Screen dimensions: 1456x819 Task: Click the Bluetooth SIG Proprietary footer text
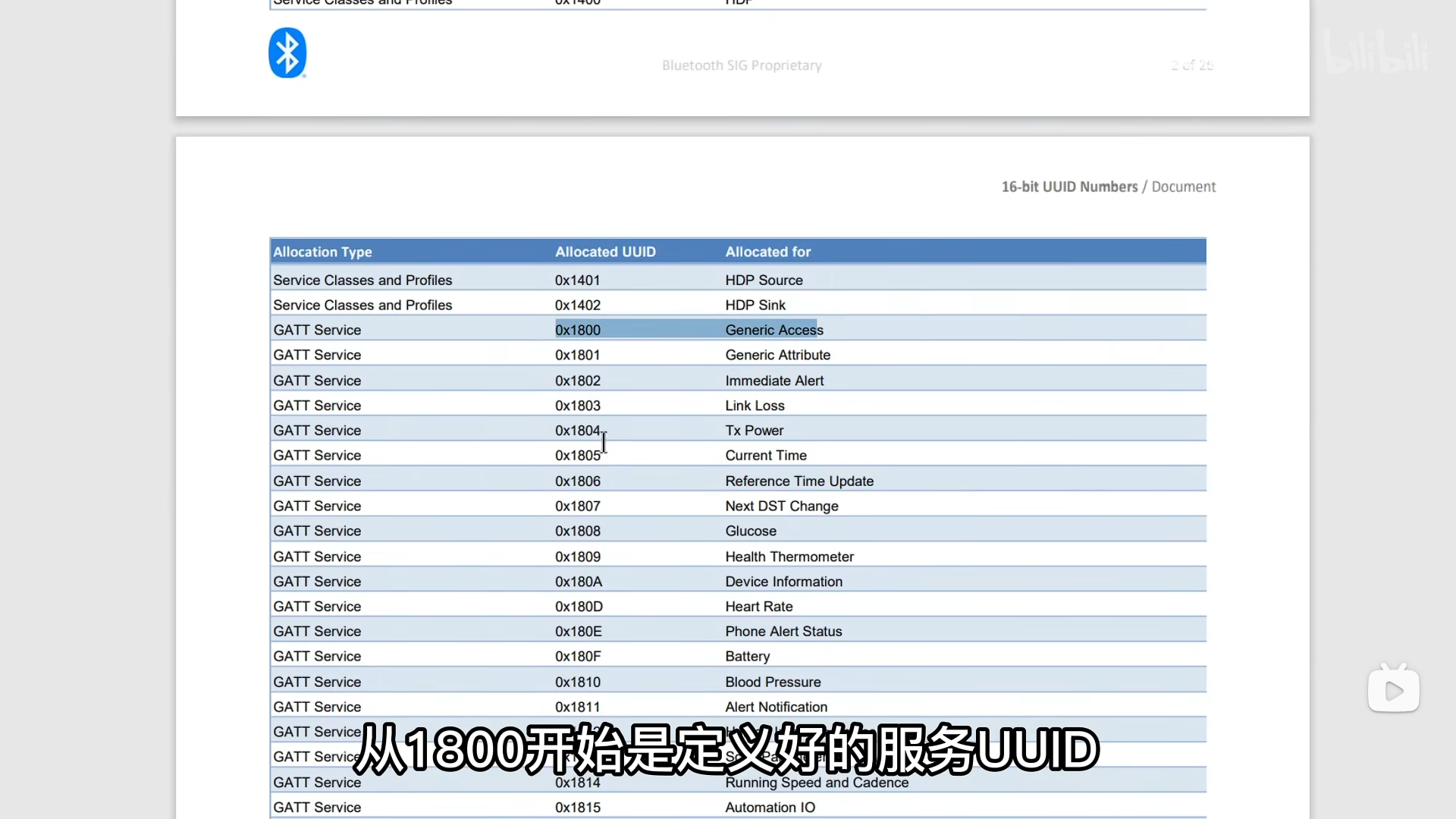(742, 65)
